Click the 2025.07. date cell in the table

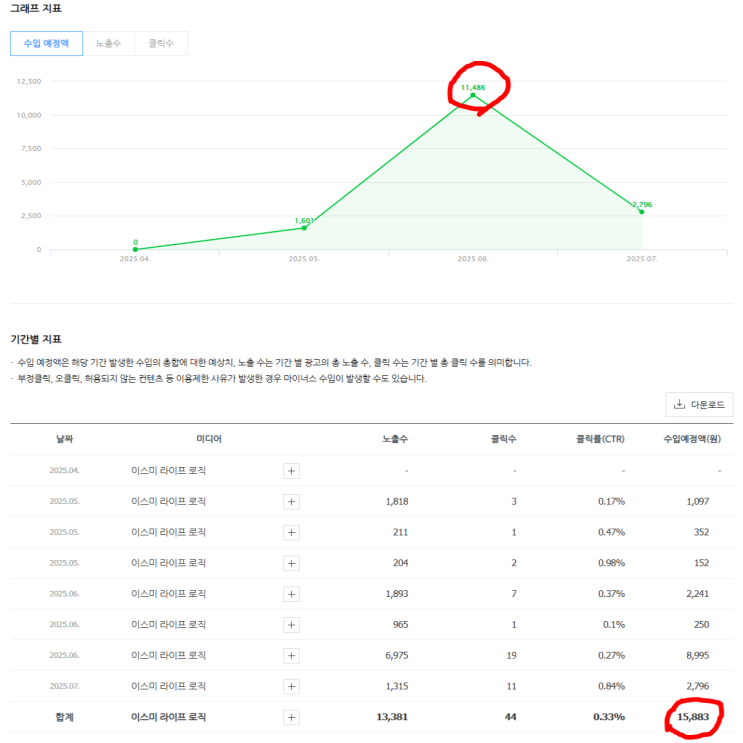[x=64, y=686]
